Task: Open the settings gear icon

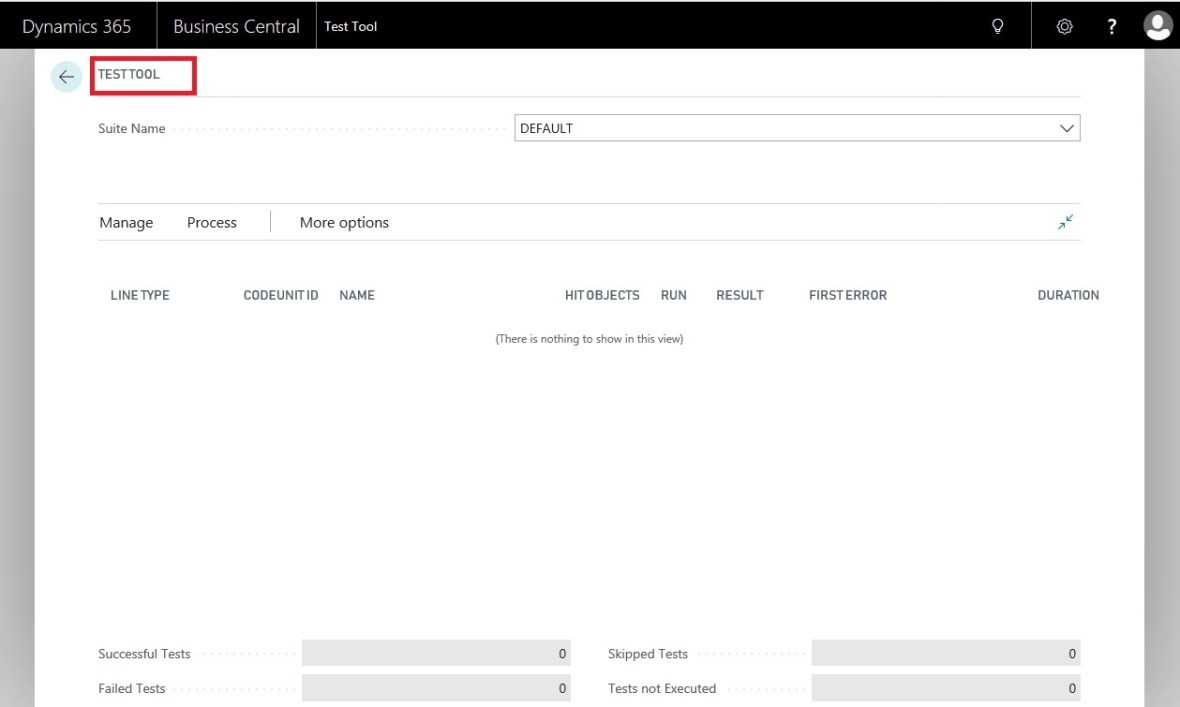Action: 1064,27
